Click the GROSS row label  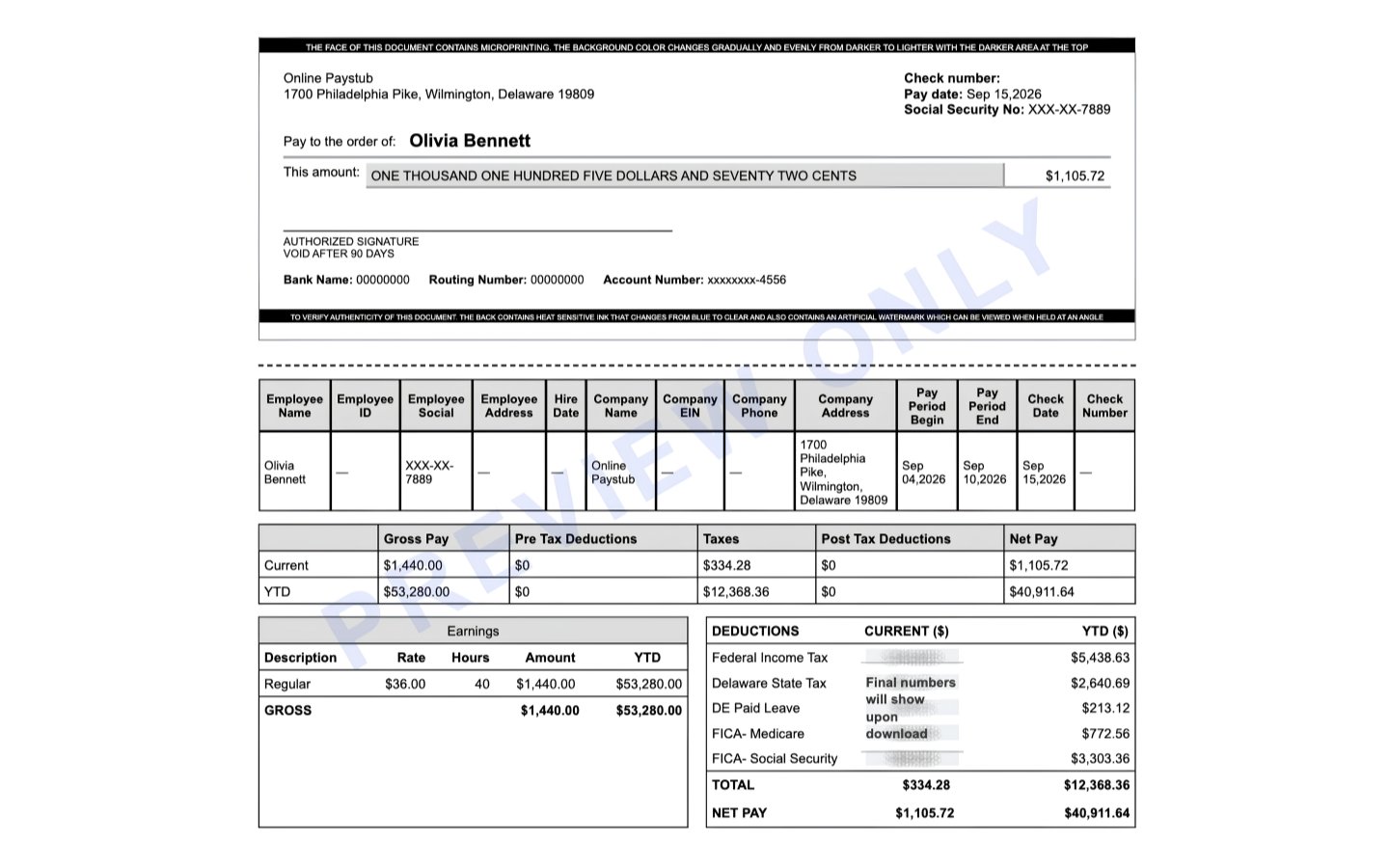click(287, 710)
